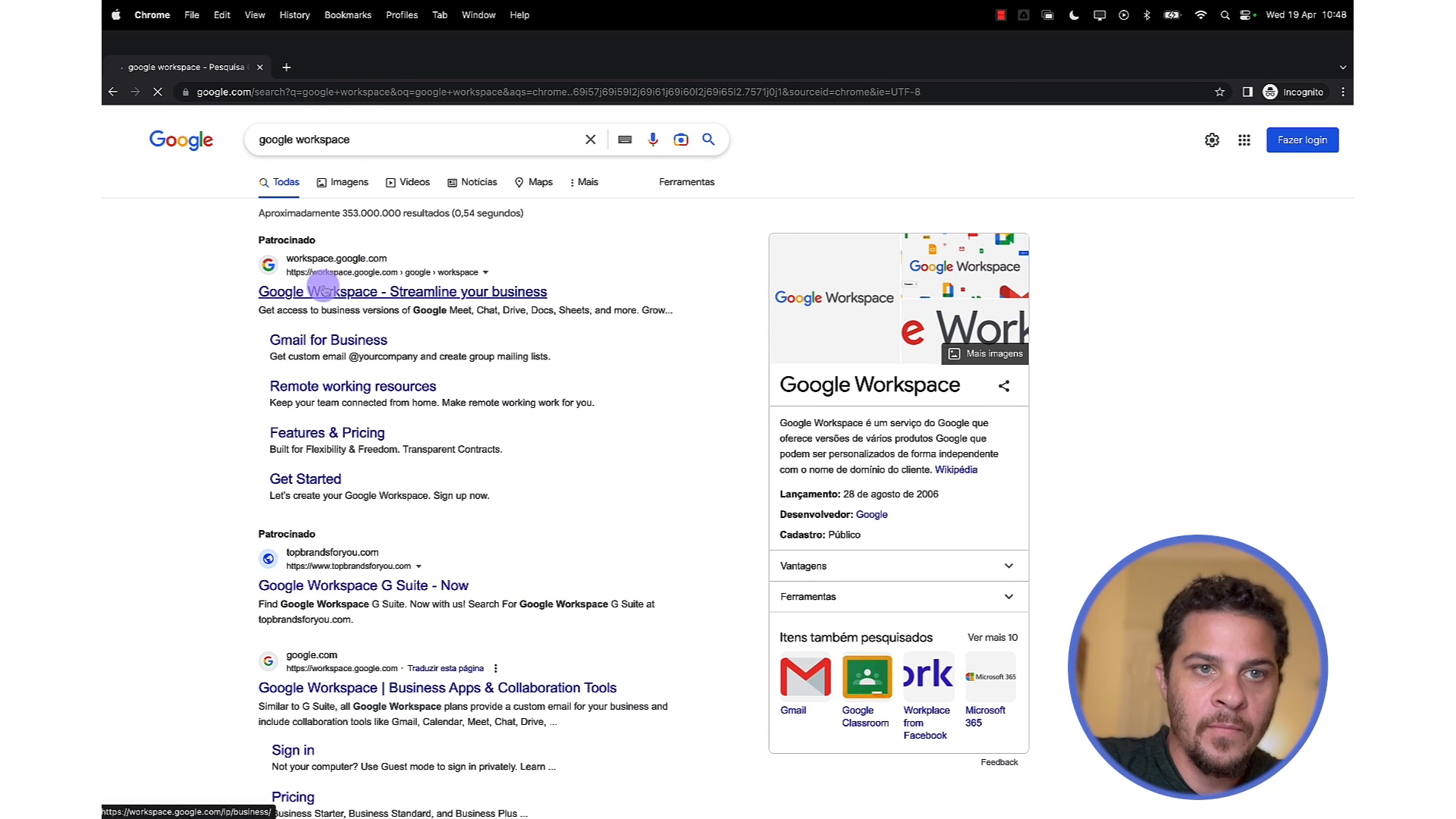Click the blue magnifier search button
Viewport: 1456px width, 819px height.
point(708,140)
